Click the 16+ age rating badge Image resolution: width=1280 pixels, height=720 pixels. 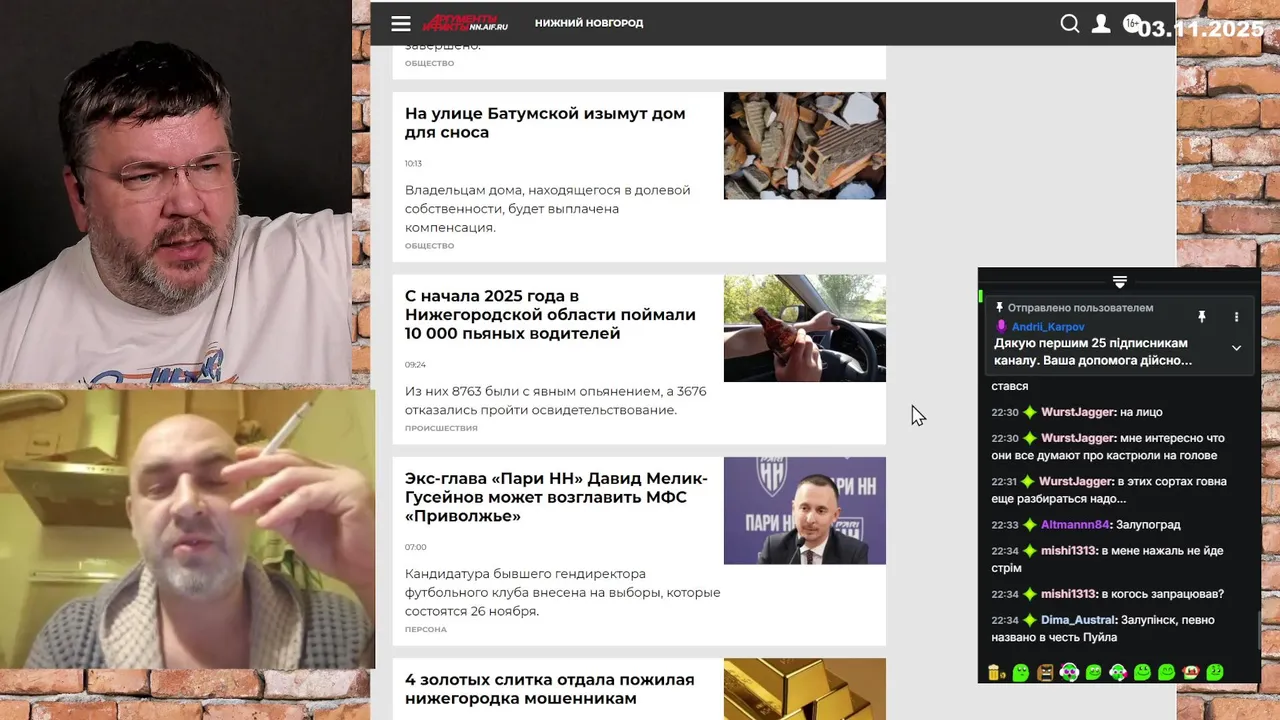pos(1131,23)
